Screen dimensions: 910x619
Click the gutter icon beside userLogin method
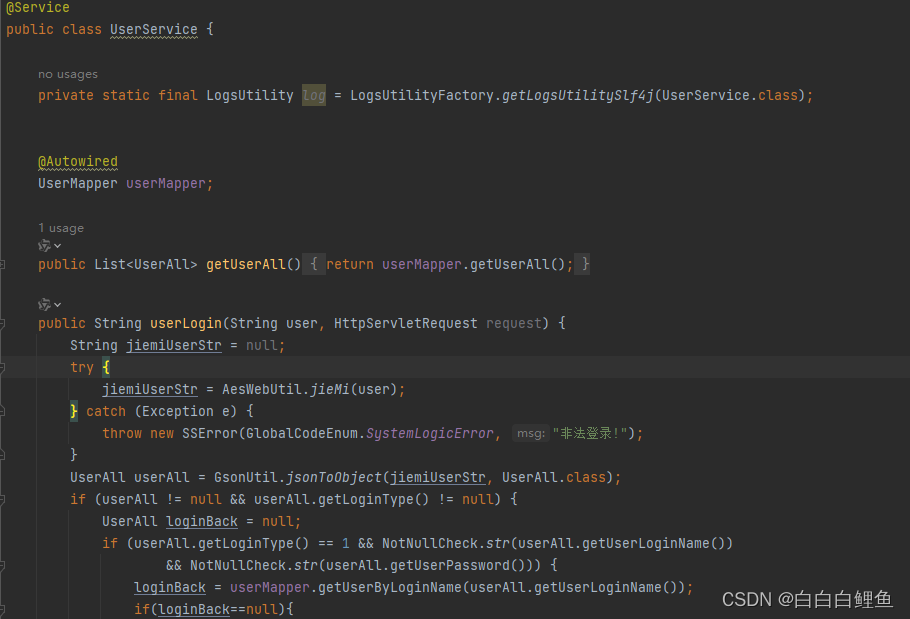click(45, 304)
